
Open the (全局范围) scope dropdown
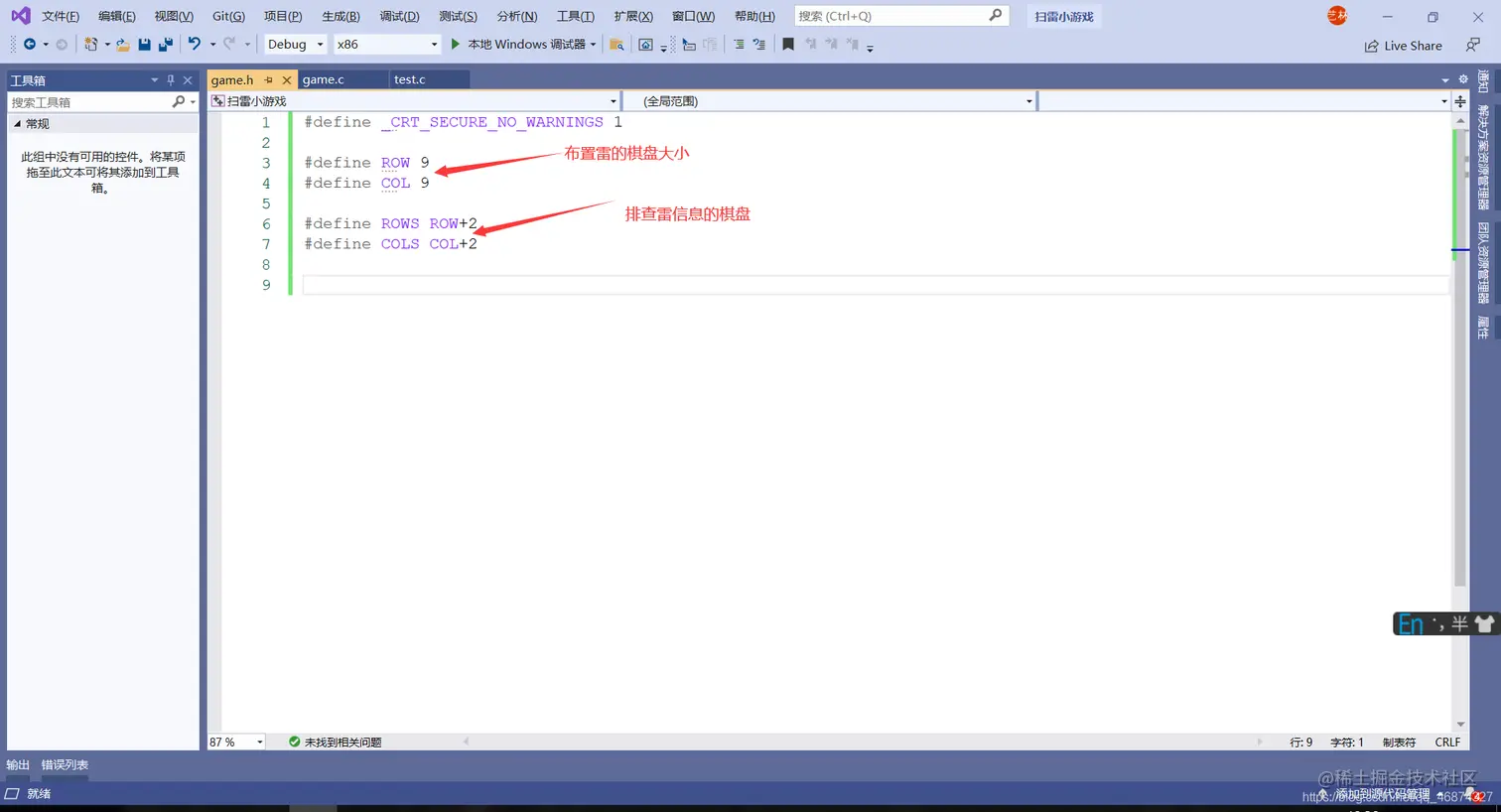(829, 101)
